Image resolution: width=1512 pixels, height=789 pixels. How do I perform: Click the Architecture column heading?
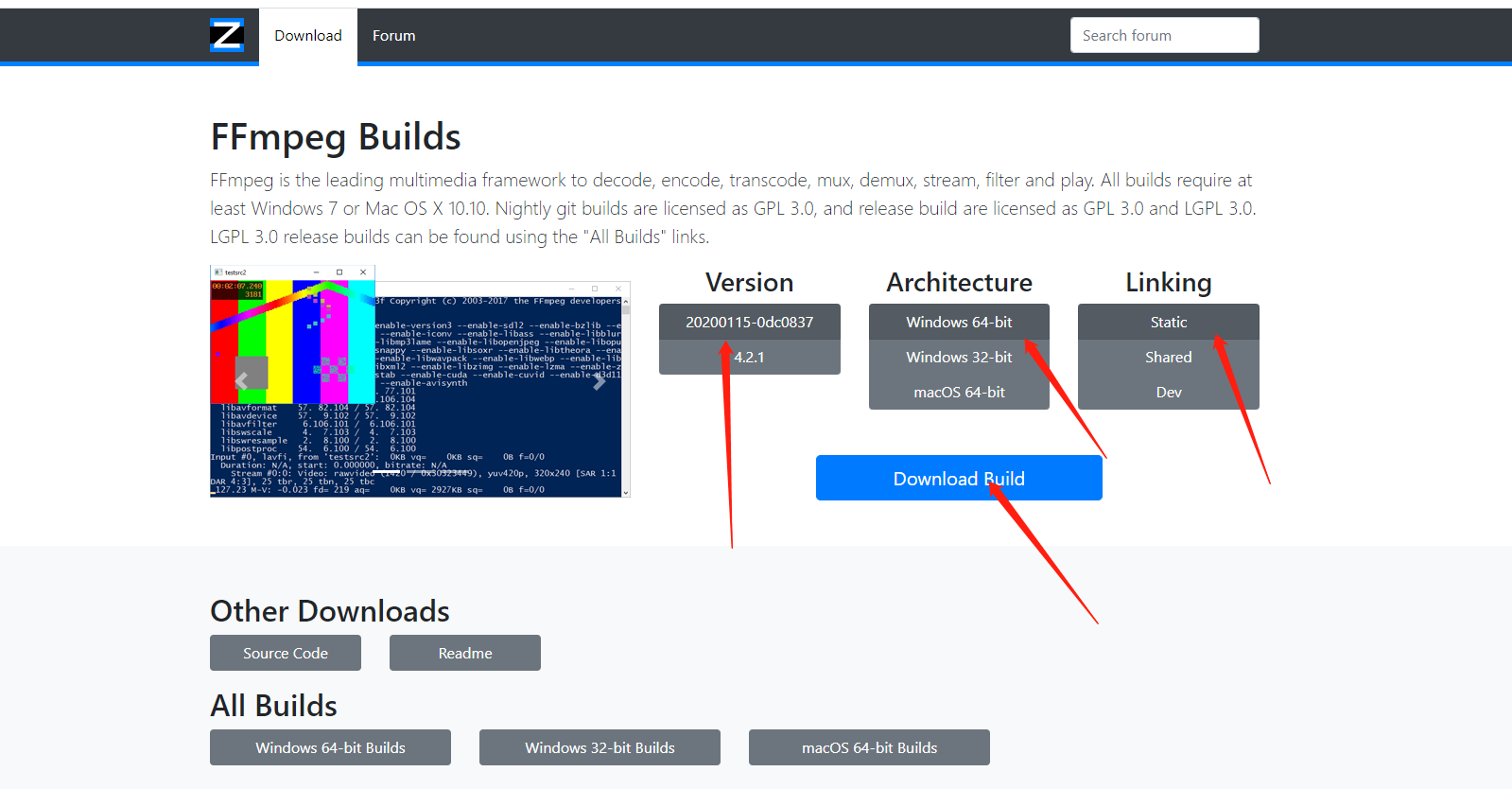(x=959, y=282)
